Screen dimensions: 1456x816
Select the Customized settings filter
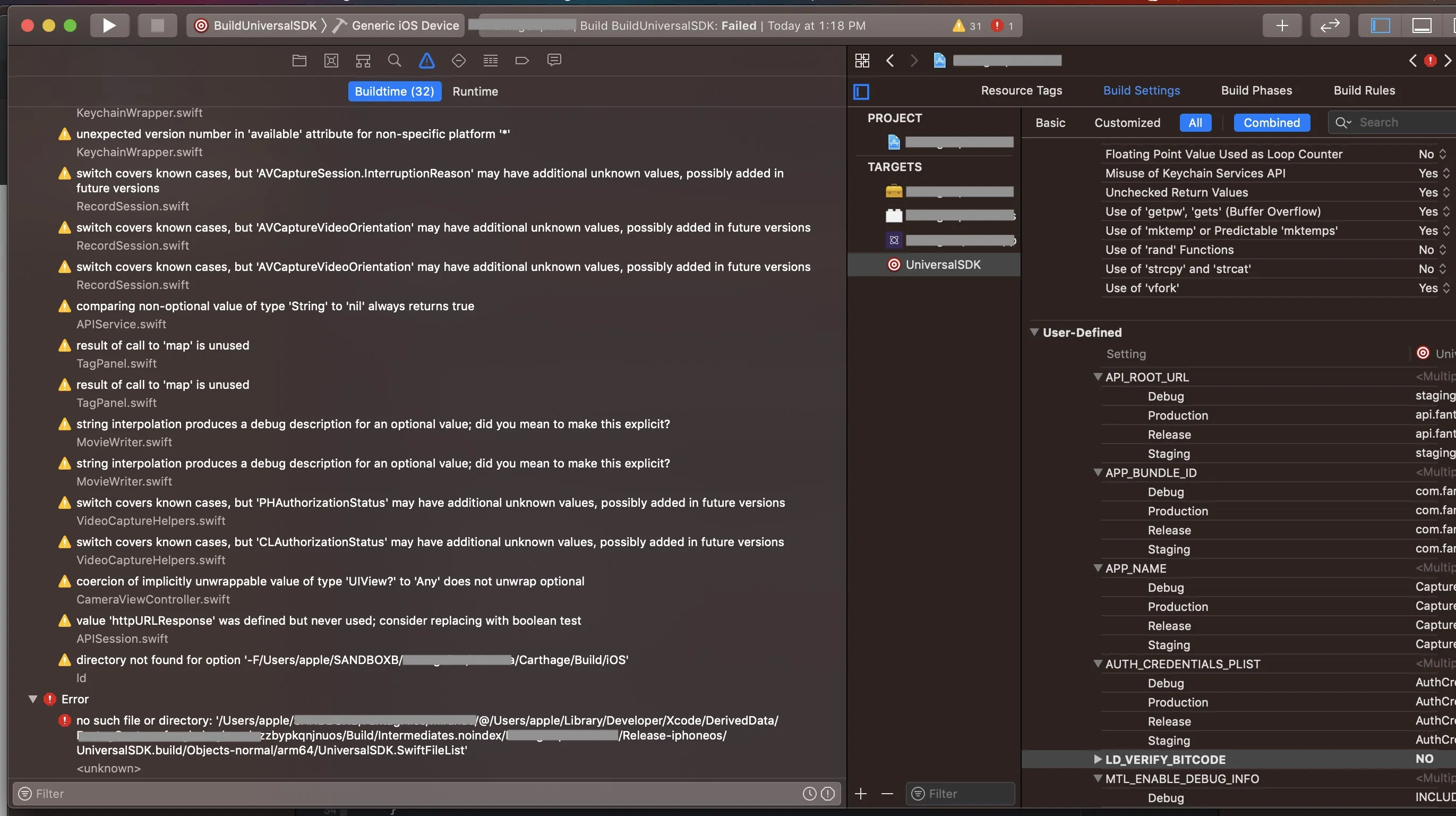[1126, 123]
